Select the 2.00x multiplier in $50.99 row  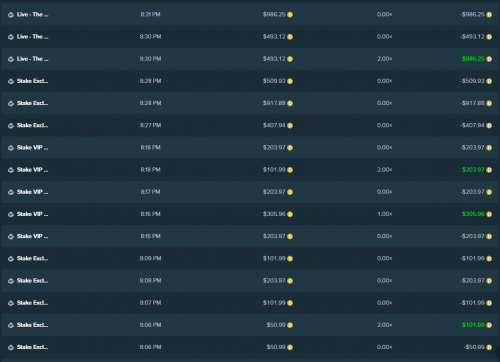pyautogui.click(x=385, y=325)
